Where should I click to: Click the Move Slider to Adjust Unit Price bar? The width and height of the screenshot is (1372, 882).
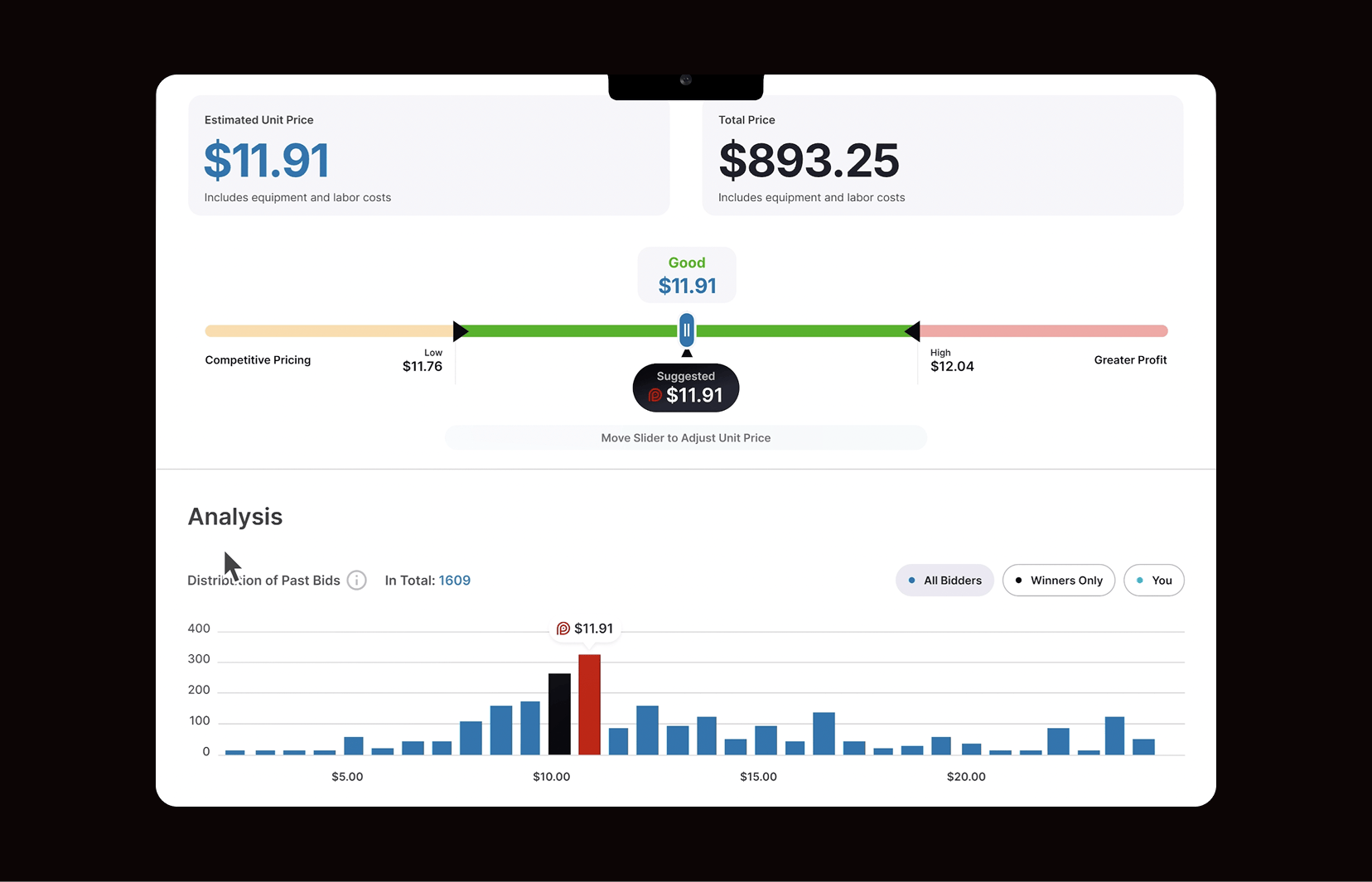click(x=685, y=438)
